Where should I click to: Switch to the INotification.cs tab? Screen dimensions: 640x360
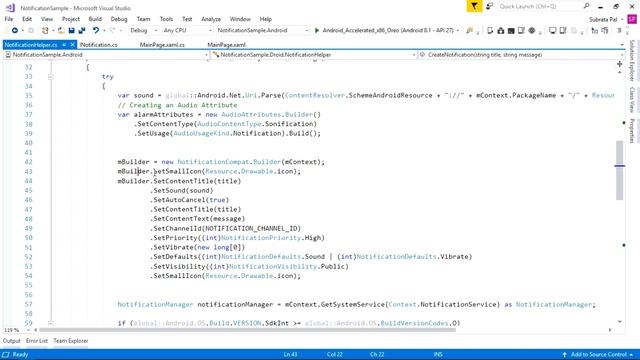pos(98,45)
